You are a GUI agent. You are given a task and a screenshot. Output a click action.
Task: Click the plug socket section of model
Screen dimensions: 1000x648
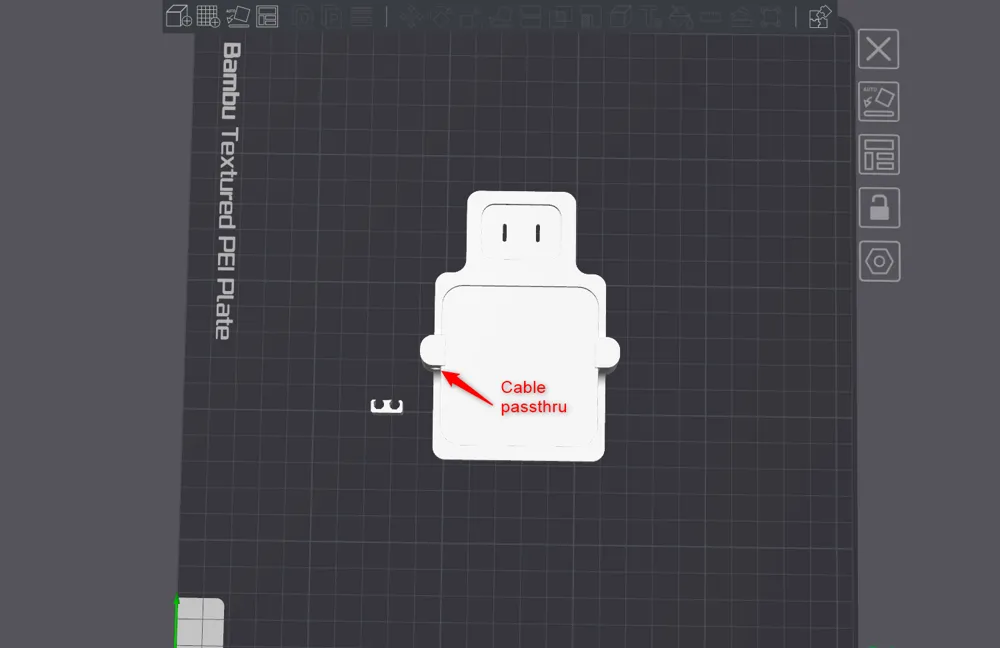pyautogui.click(x=521, y=230)
